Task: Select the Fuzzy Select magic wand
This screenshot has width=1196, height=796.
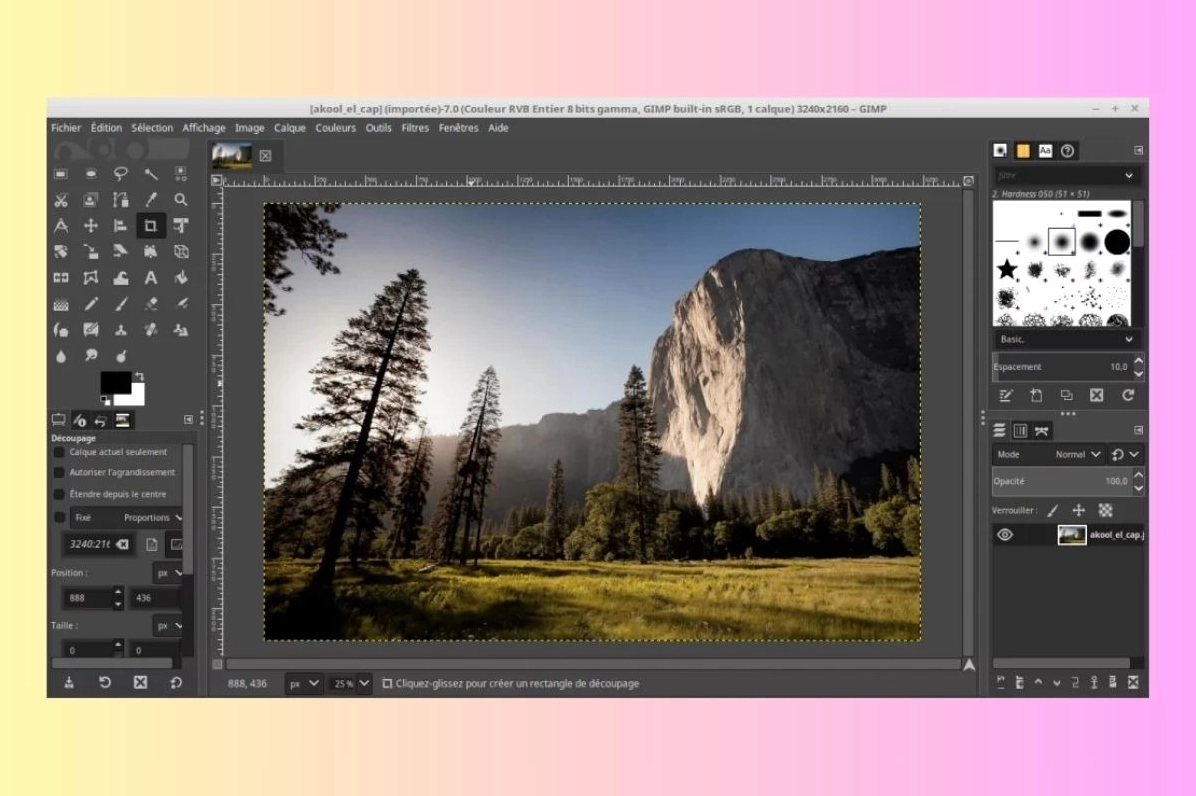Action: [x=151, y=173]
